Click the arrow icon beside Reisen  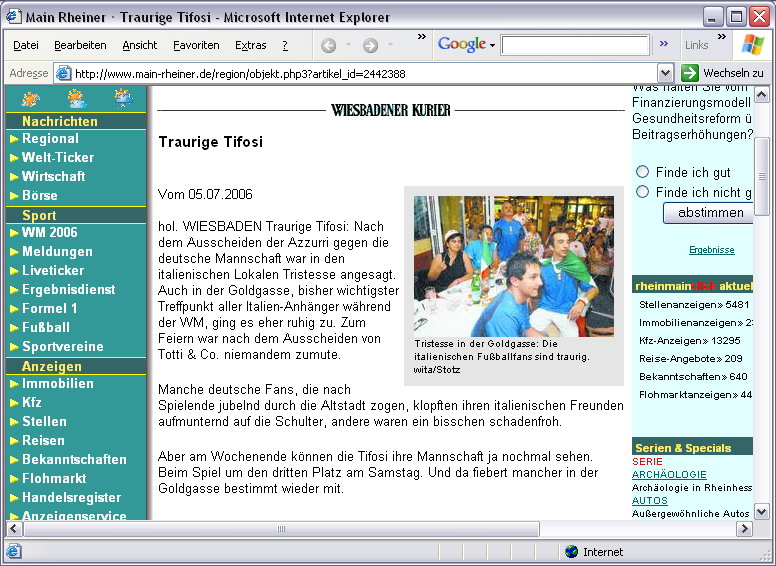(14, 441)
